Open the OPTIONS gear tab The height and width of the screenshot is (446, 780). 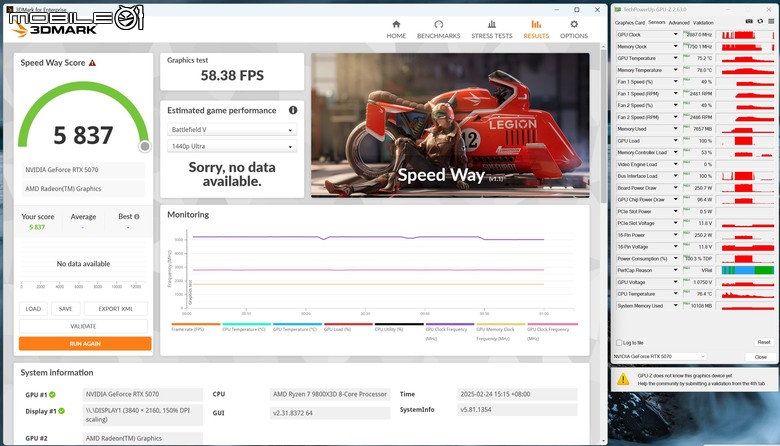pos(574,30)
